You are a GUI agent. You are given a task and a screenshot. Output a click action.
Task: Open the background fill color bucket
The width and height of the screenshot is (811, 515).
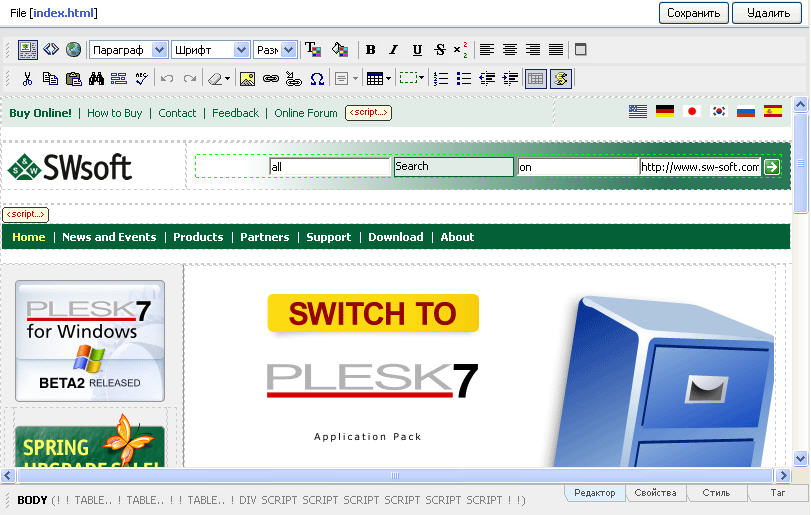pyautogui.click(x=340, y=50)
